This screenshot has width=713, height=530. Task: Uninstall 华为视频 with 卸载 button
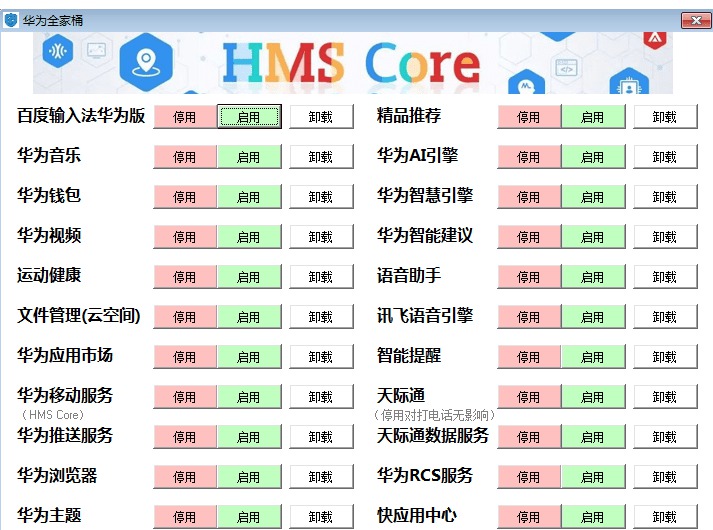[321, 237]
